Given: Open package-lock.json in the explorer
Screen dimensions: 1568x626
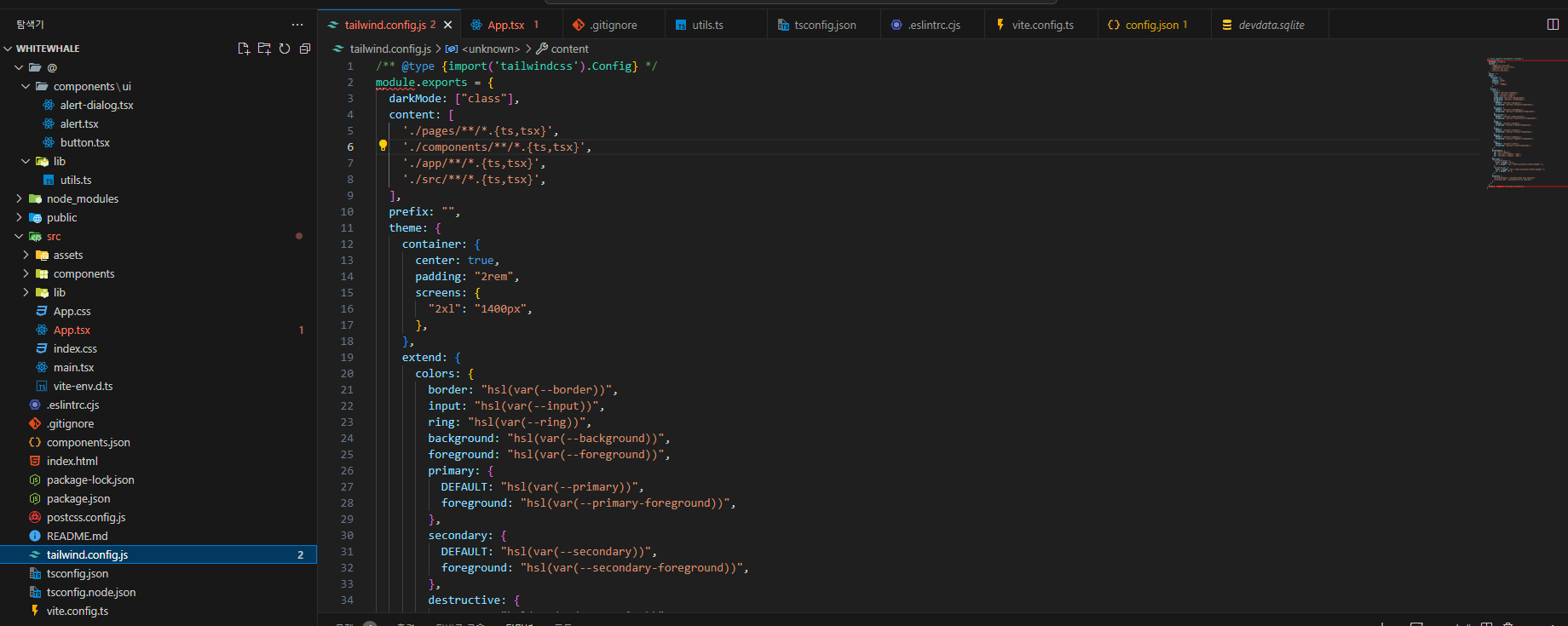Looking at the screenshot, I should pyautogui.click(x=159, y=480).
